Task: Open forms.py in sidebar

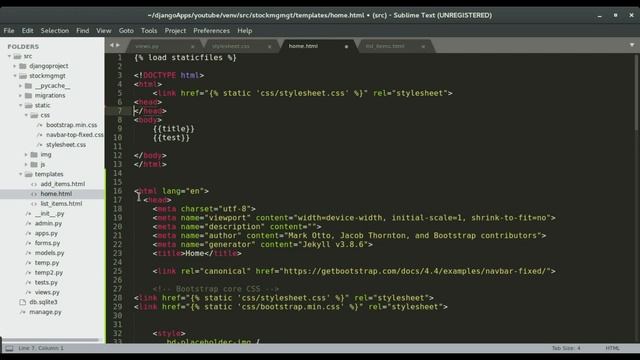Action: coord(47,243)
